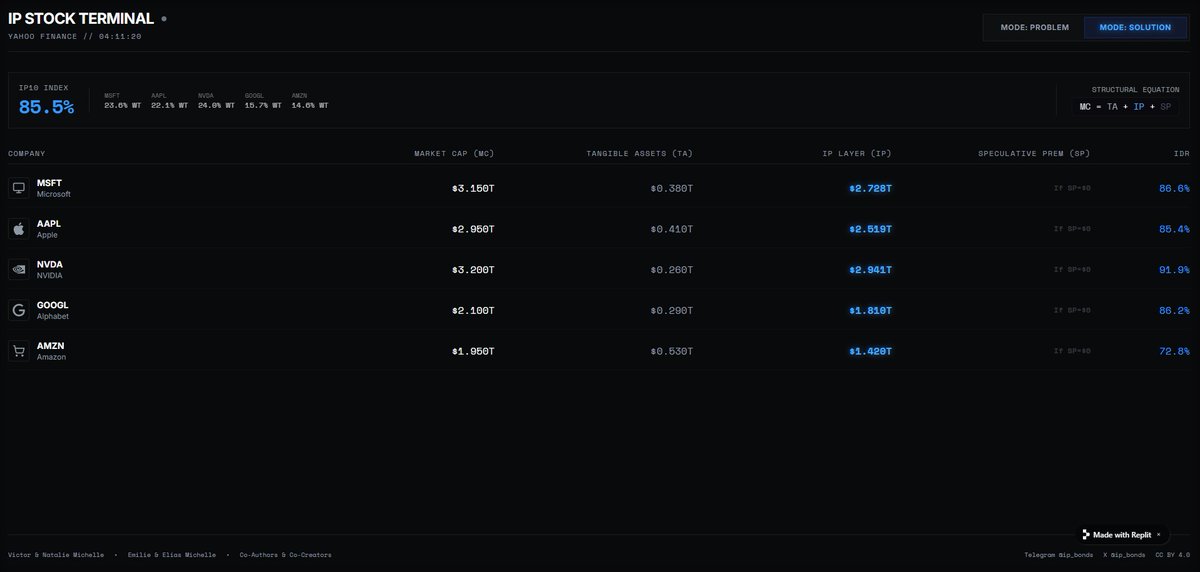Click IP layer value $1.420T
Image resolution: width=1200 pixels, height=572 pixels.
(x=870, y=351)
